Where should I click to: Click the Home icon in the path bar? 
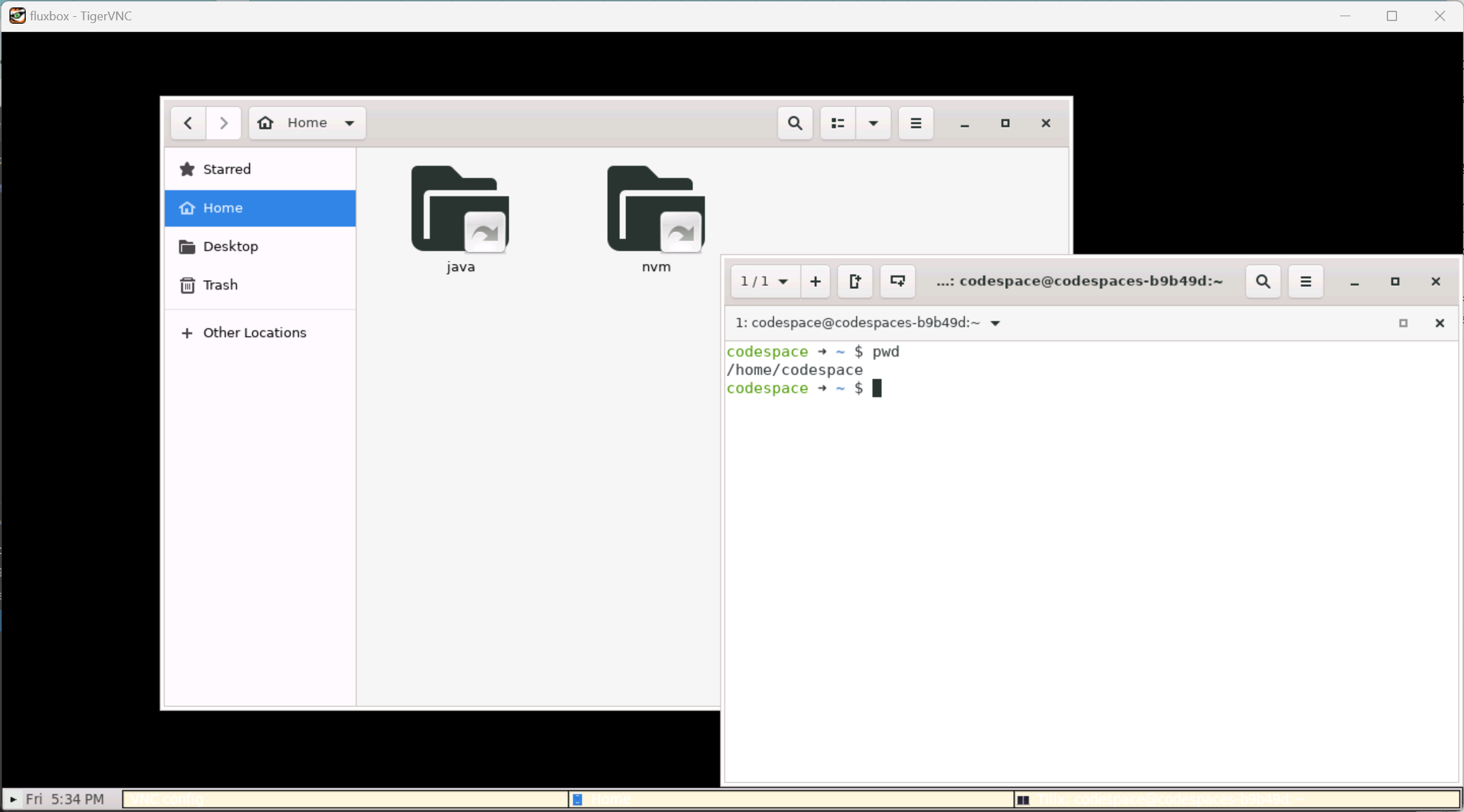[265, 122]
